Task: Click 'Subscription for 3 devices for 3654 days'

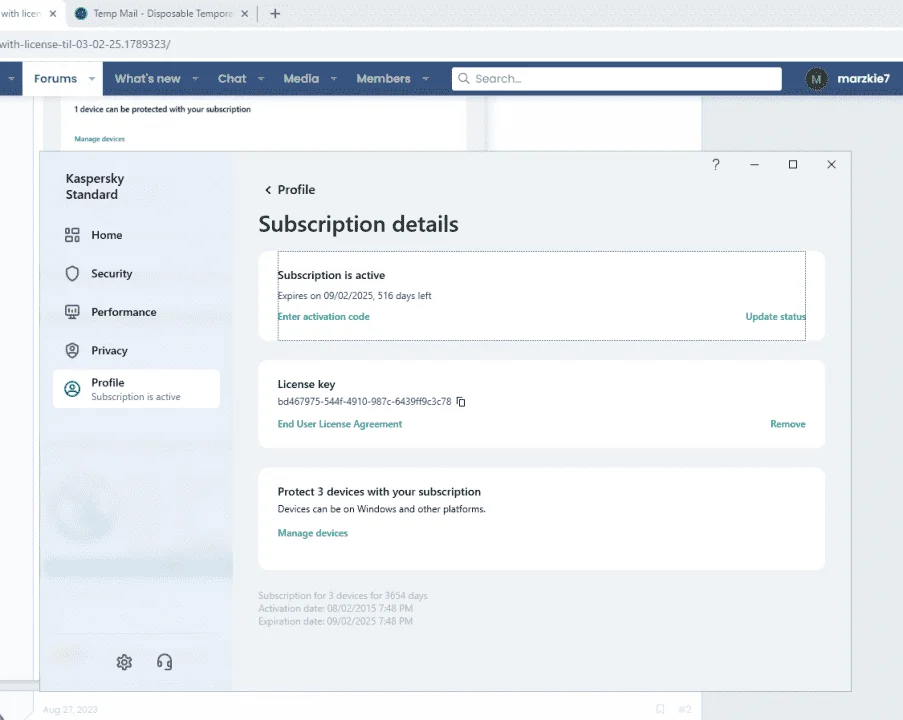Action: point(343,596)
